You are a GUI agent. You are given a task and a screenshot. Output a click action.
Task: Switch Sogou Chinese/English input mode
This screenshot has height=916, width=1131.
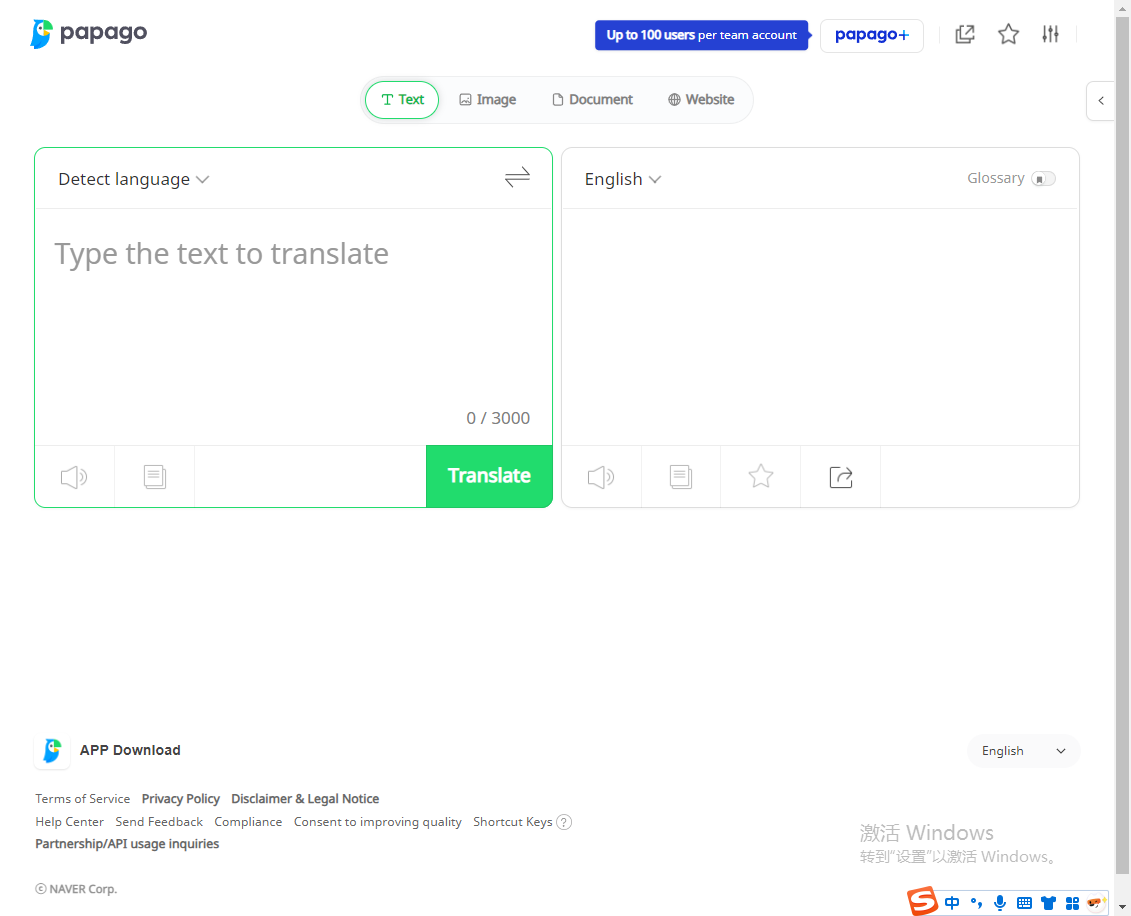click(x=952, y=903)
